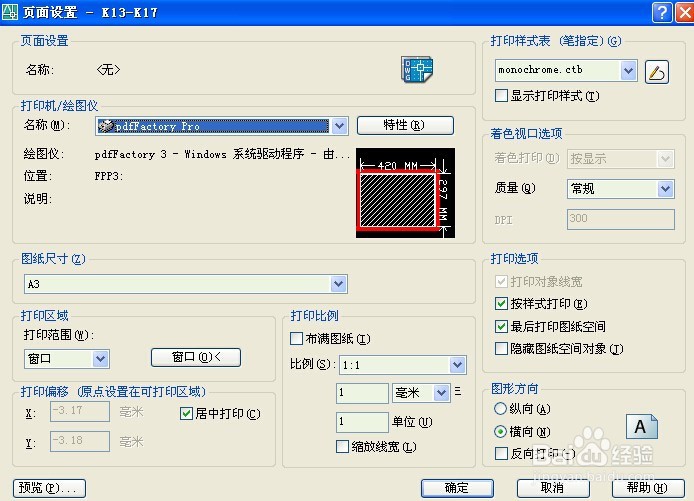Click the AutoCAD icon in the title bar
The height and width of the screenshot is (501, 694).
click(x=10, y=12)
